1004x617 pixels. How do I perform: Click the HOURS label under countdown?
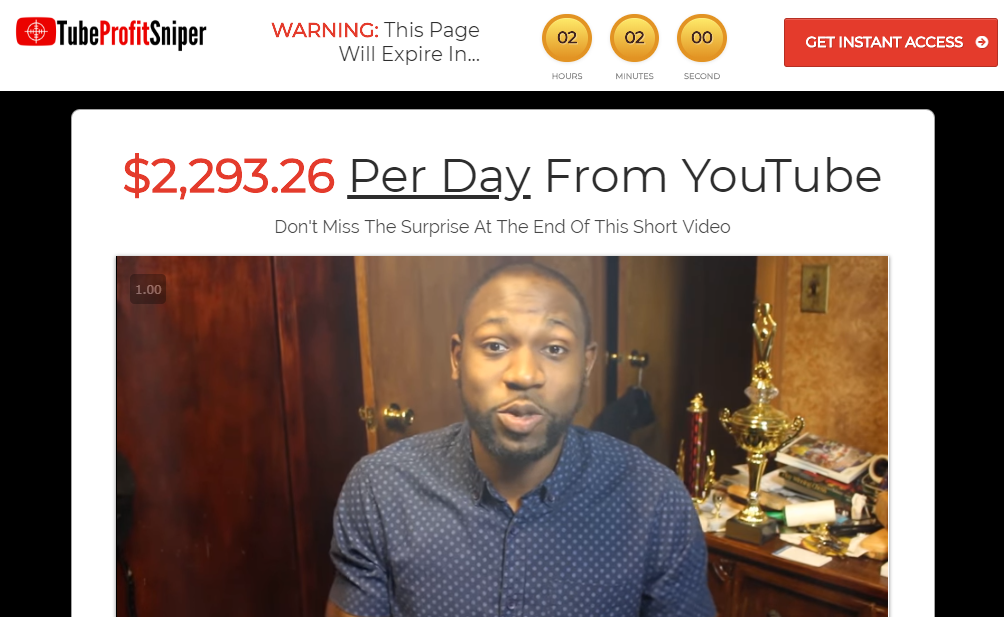click(567, 76)
